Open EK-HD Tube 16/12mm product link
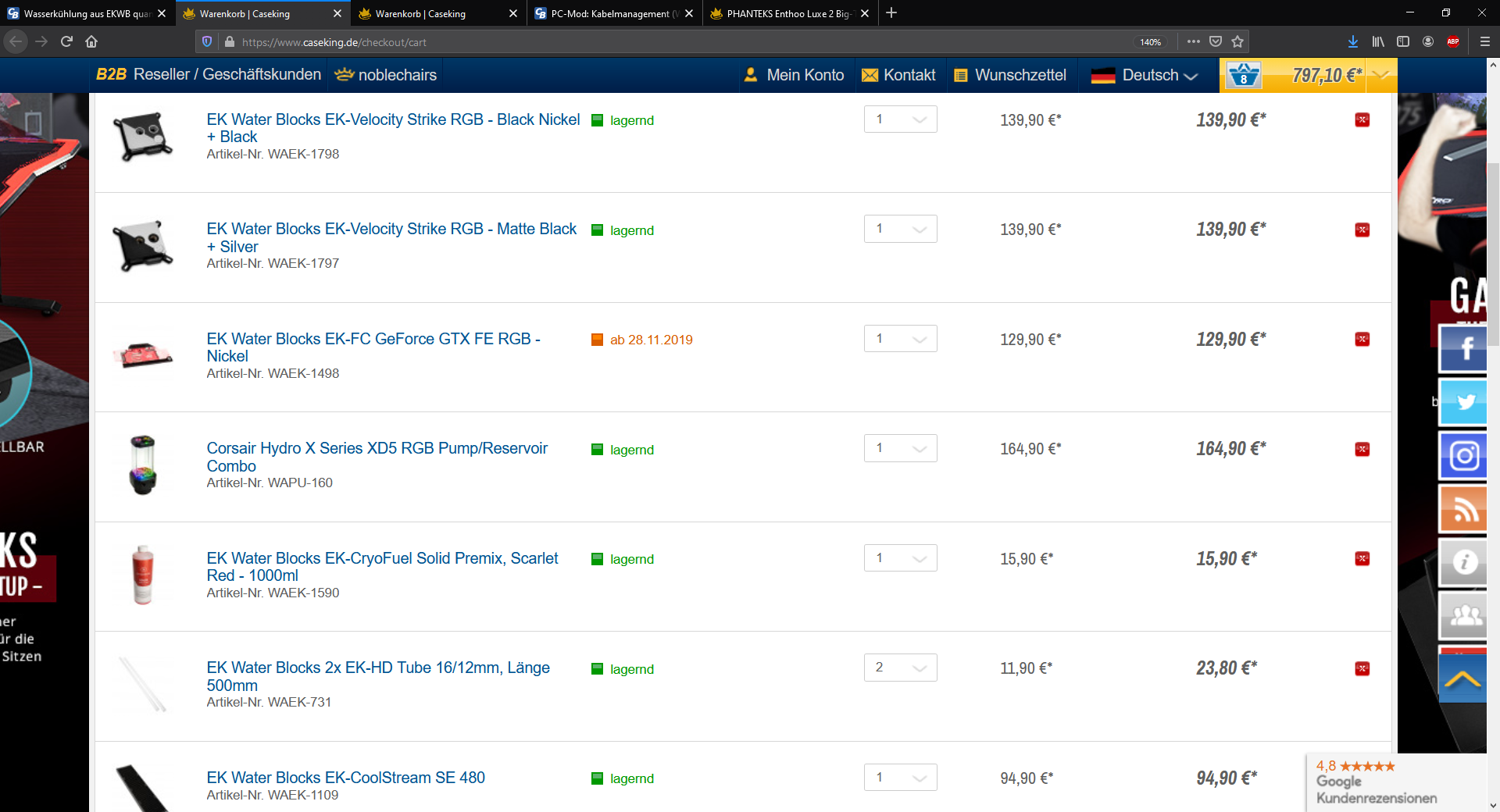 point(378,676)
